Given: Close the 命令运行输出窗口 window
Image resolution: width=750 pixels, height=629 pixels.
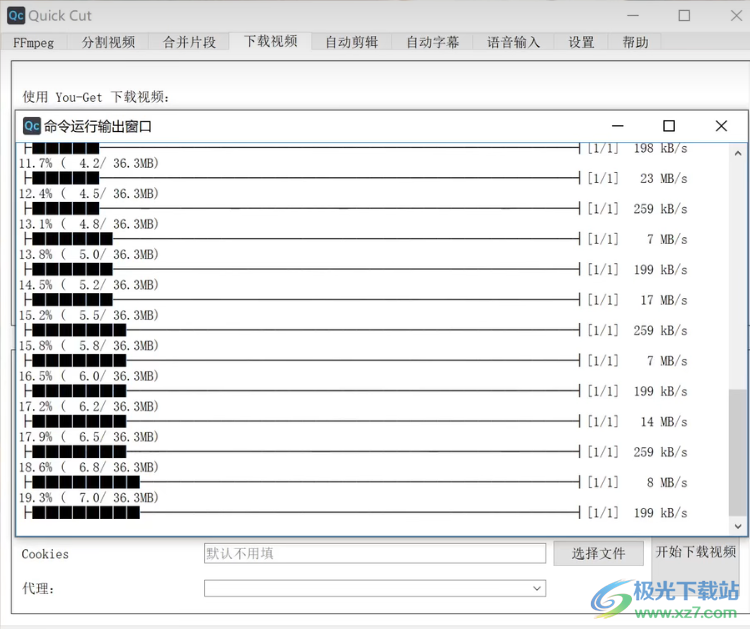Looking at the screenshot, I should tap(721, 126).
